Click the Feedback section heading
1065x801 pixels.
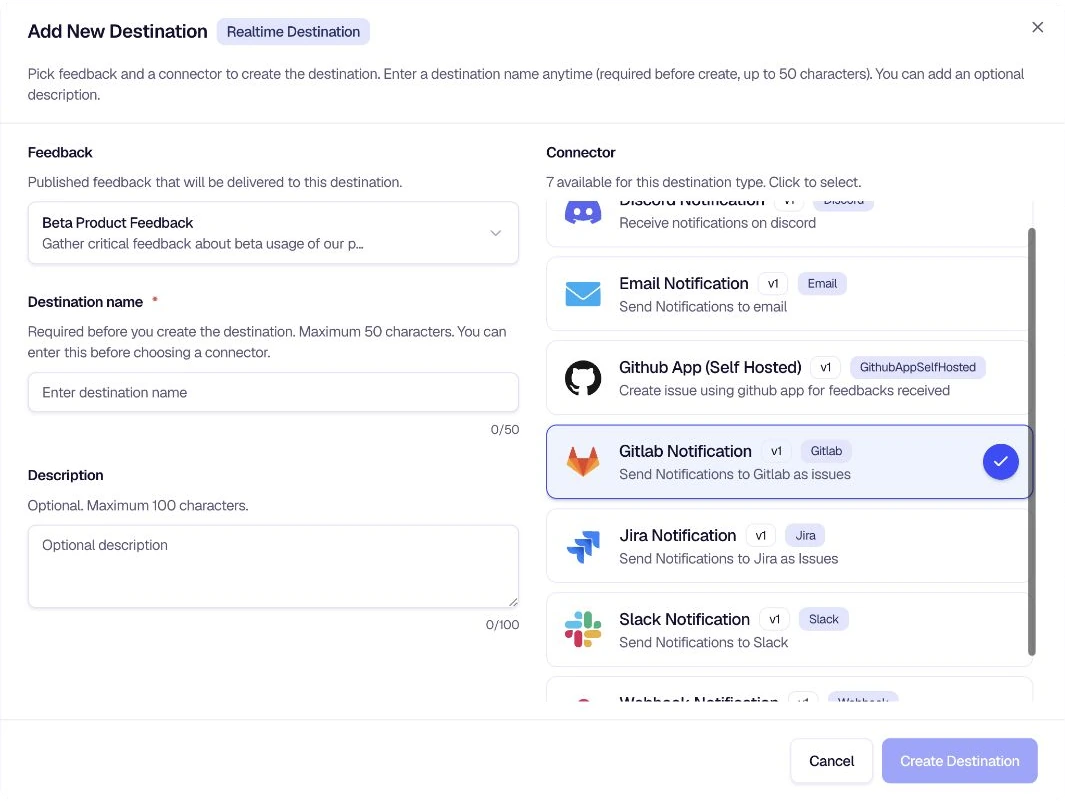coord(60,153)
